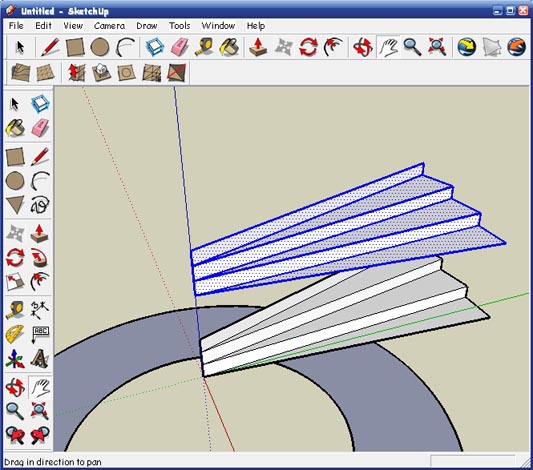Image resolution: width=533 pixels, height=470 pixels.
Task: Select the arrow tool in the left palette
Action: (15, 104)
